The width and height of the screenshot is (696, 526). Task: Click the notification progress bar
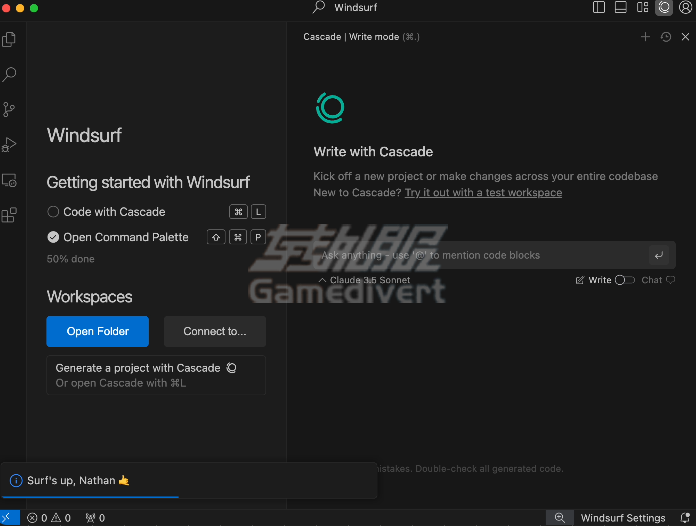(x=91, y=497)
